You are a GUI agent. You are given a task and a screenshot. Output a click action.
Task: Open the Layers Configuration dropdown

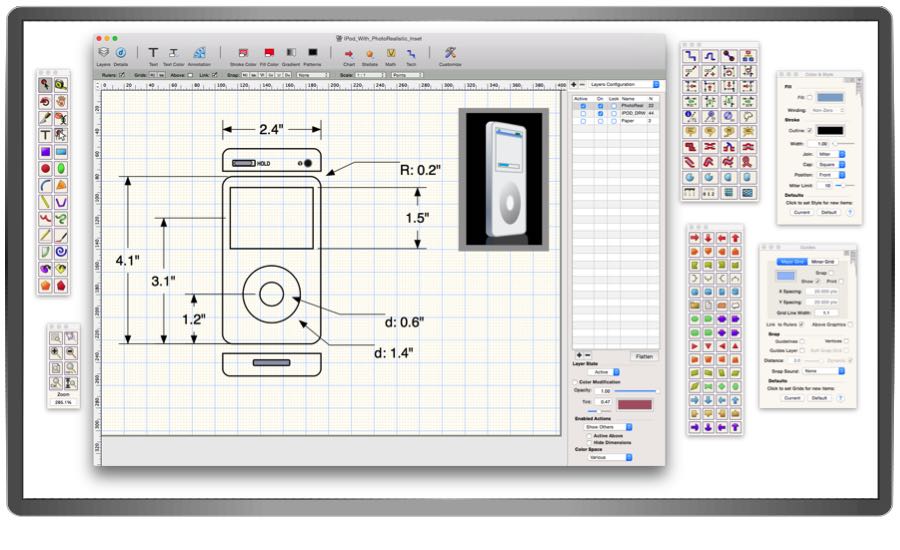[x=623, y=84]
